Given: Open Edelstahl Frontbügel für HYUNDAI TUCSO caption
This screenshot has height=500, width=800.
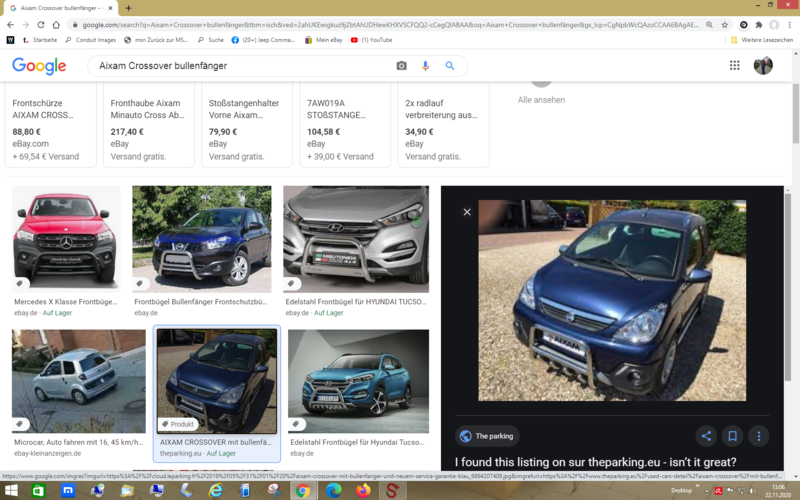Looking at the screenshot, I should [356, 302].
